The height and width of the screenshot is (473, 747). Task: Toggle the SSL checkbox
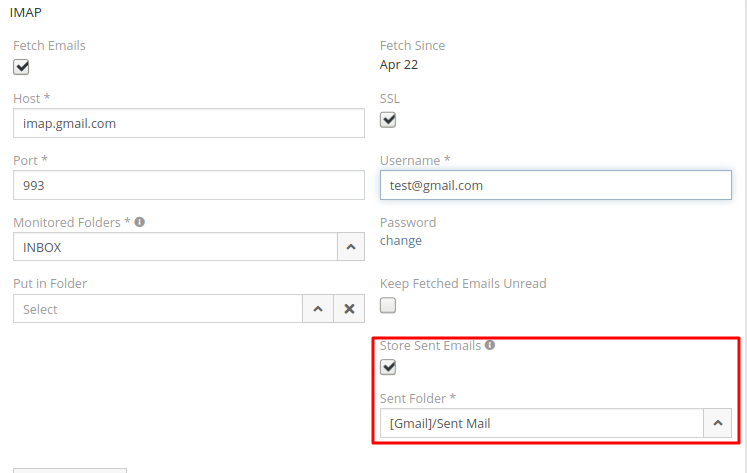pyautogui.click(x=388, y=120)
